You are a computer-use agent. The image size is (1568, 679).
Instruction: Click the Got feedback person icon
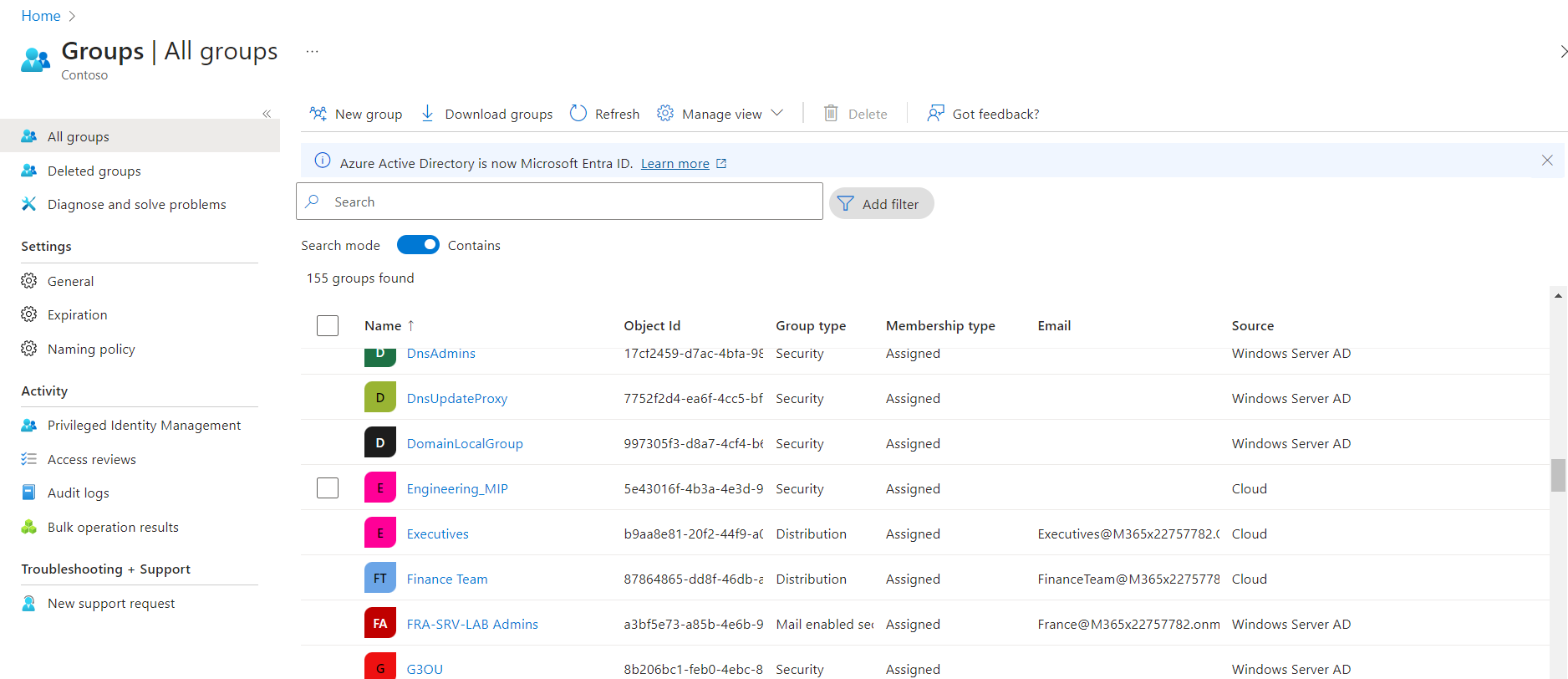pyautogui.click(x=935, y=113)
